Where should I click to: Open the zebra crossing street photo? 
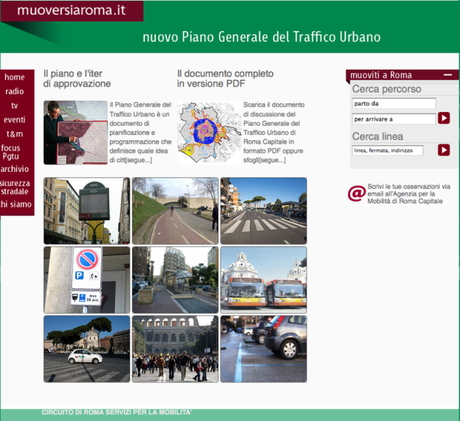point(264,211)
